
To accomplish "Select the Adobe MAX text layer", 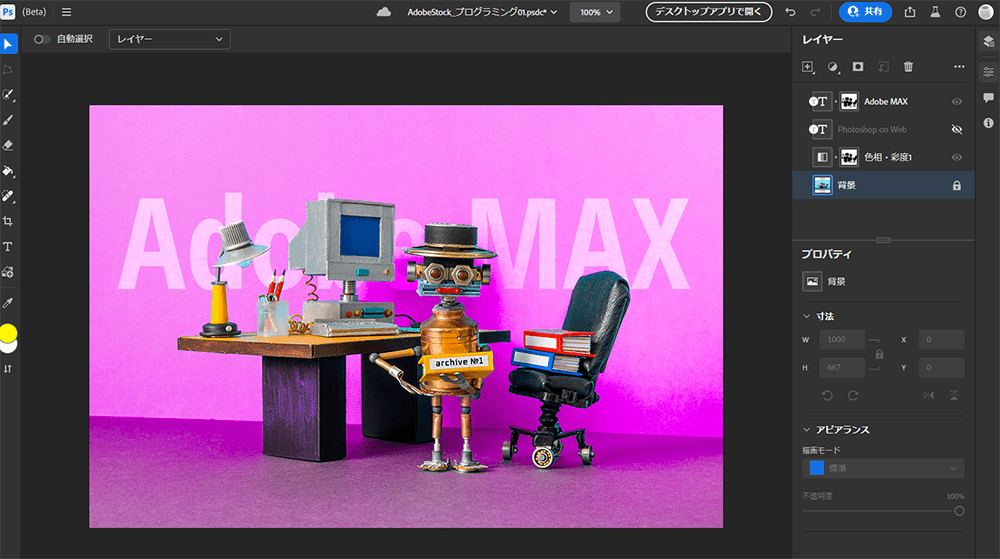I will point(883,101).
